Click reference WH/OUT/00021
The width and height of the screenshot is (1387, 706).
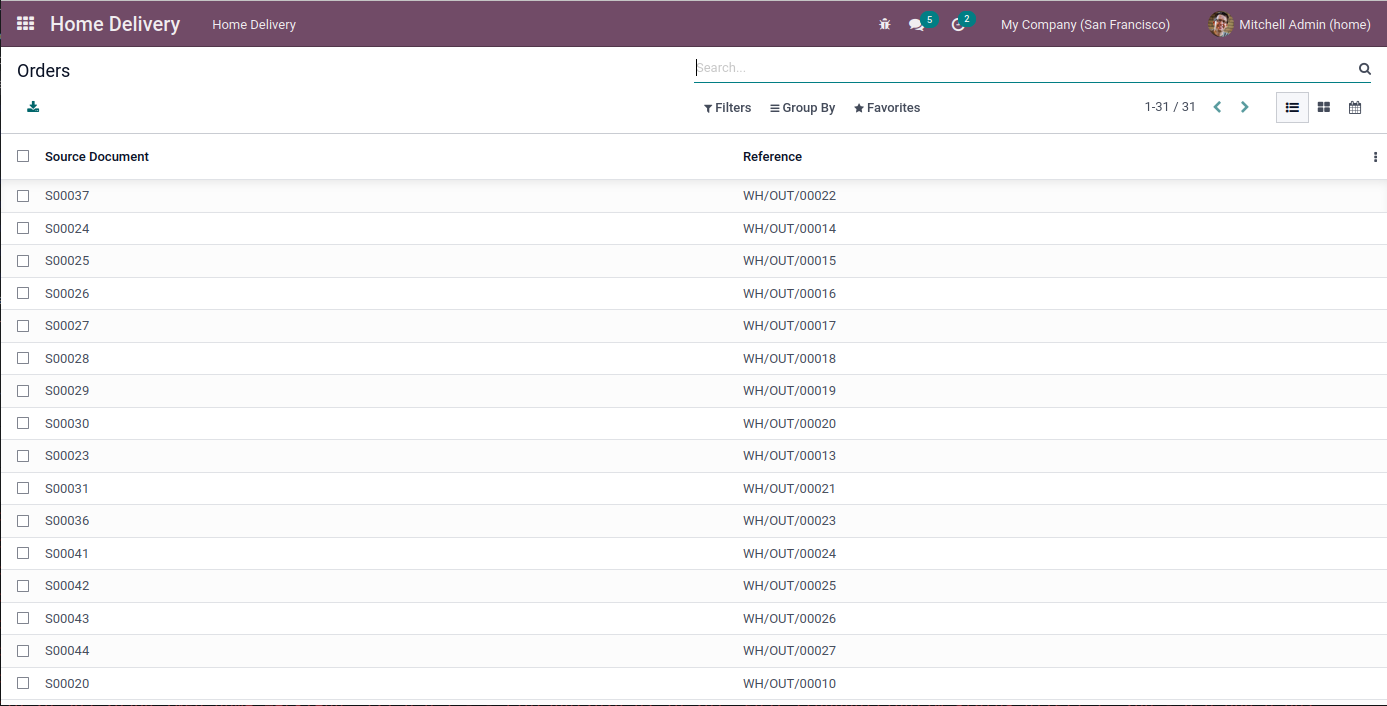point(789,489)
